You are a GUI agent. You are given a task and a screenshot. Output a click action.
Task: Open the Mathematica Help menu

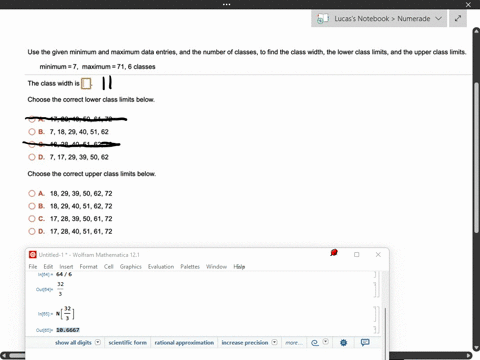pyautogui.click(x=239, y=267)
